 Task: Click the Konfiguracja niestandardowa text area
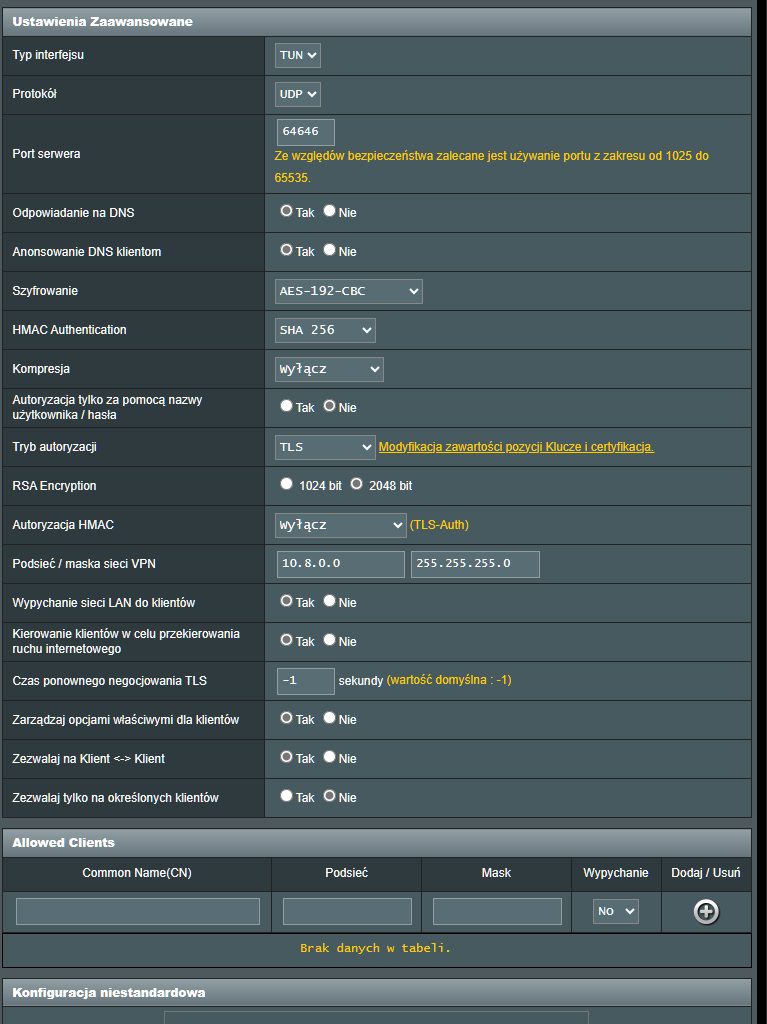(x=376, y=1018)
